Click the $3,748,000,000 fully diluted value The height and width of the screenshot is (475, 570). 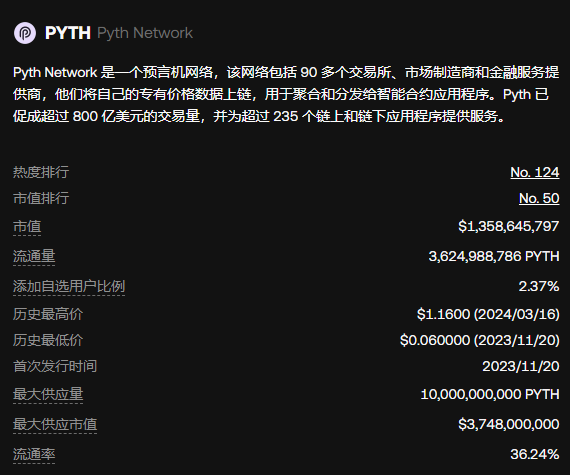[x=509, y=424]
